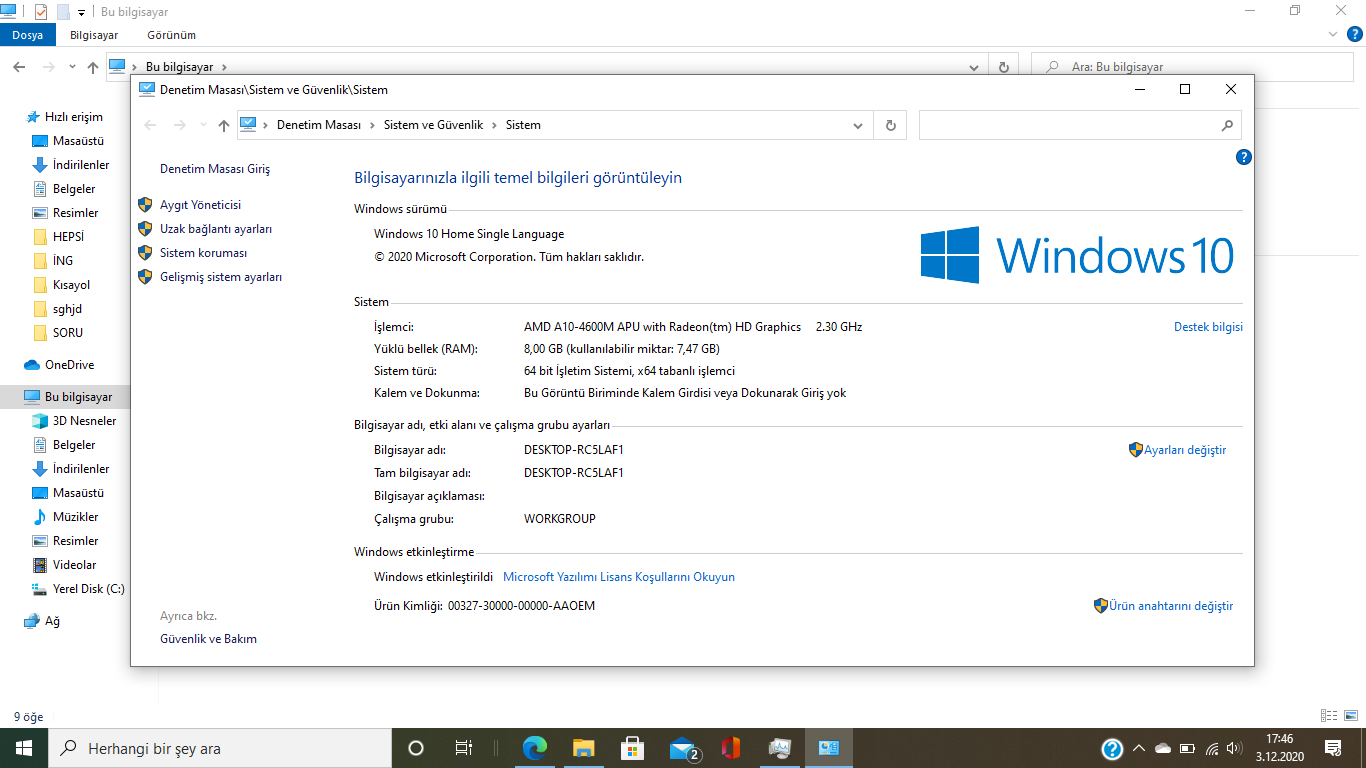Switch to the Bilgisayar ribbon tab
The image size is (1366, 768).
click(94, 35)
